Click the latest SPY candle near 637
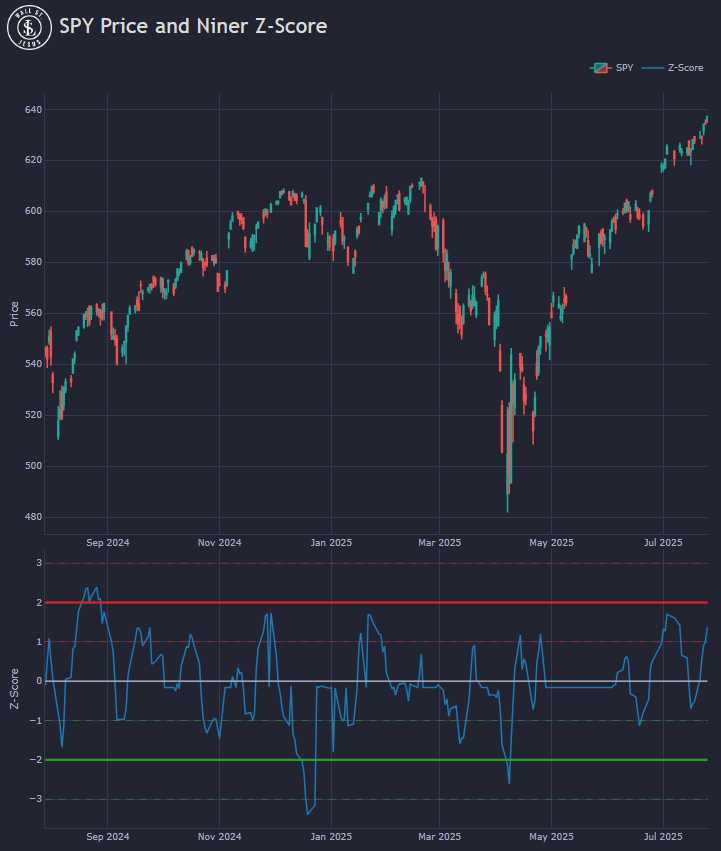Screen dimensions: 721x851 [x=707, y=119]
